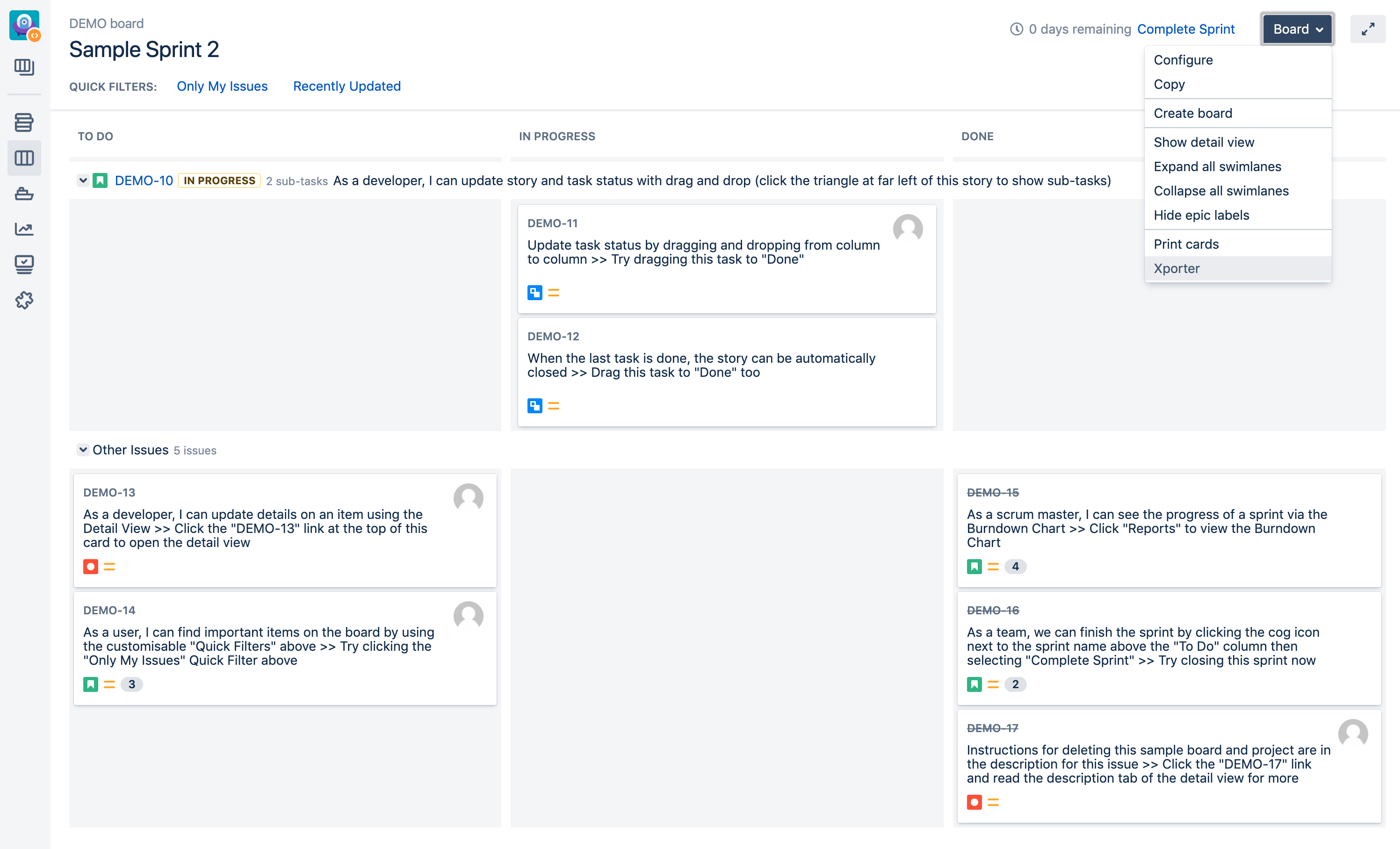Choose Configure in the Board menu

(x=1183, y=60)
